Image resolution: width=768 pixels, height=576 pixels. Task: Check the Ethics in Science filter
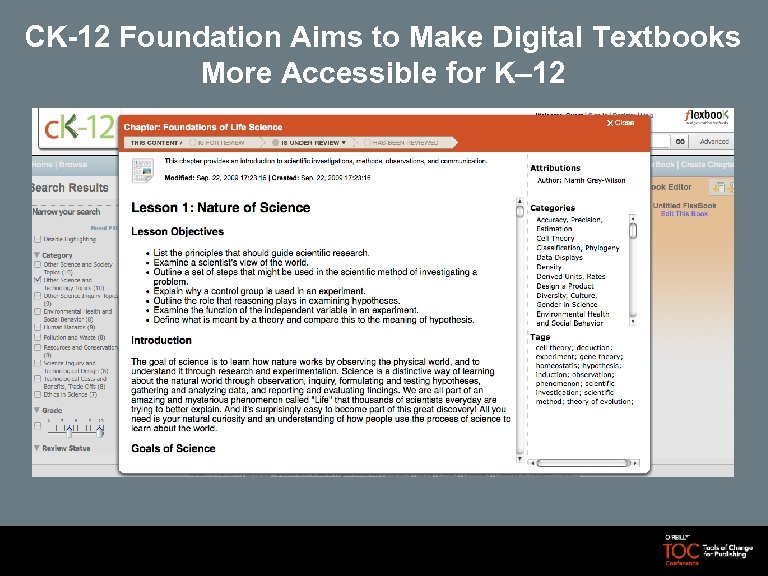pos(37,395)
